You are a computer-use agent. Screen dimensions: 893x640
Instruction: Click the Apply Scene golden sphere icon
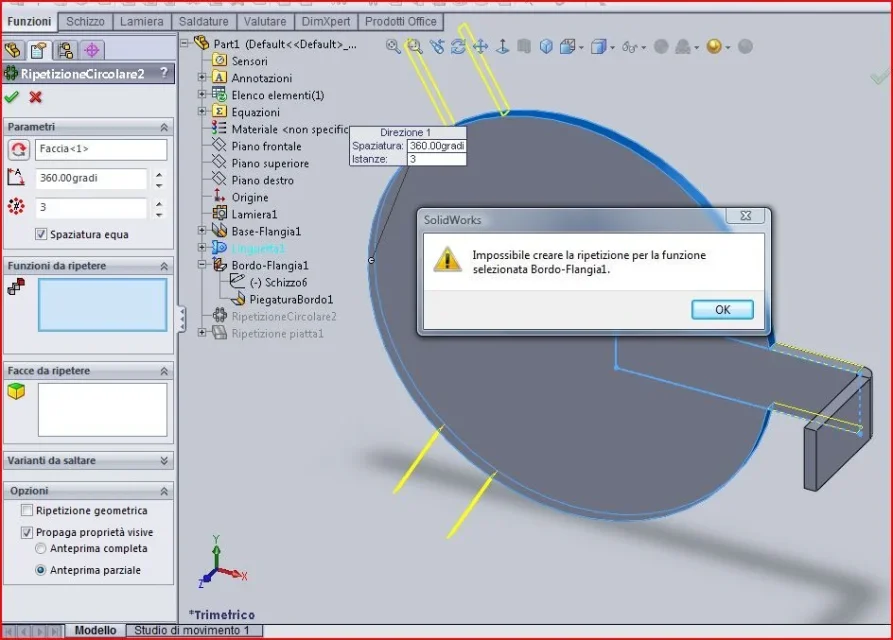click(714, 47)
